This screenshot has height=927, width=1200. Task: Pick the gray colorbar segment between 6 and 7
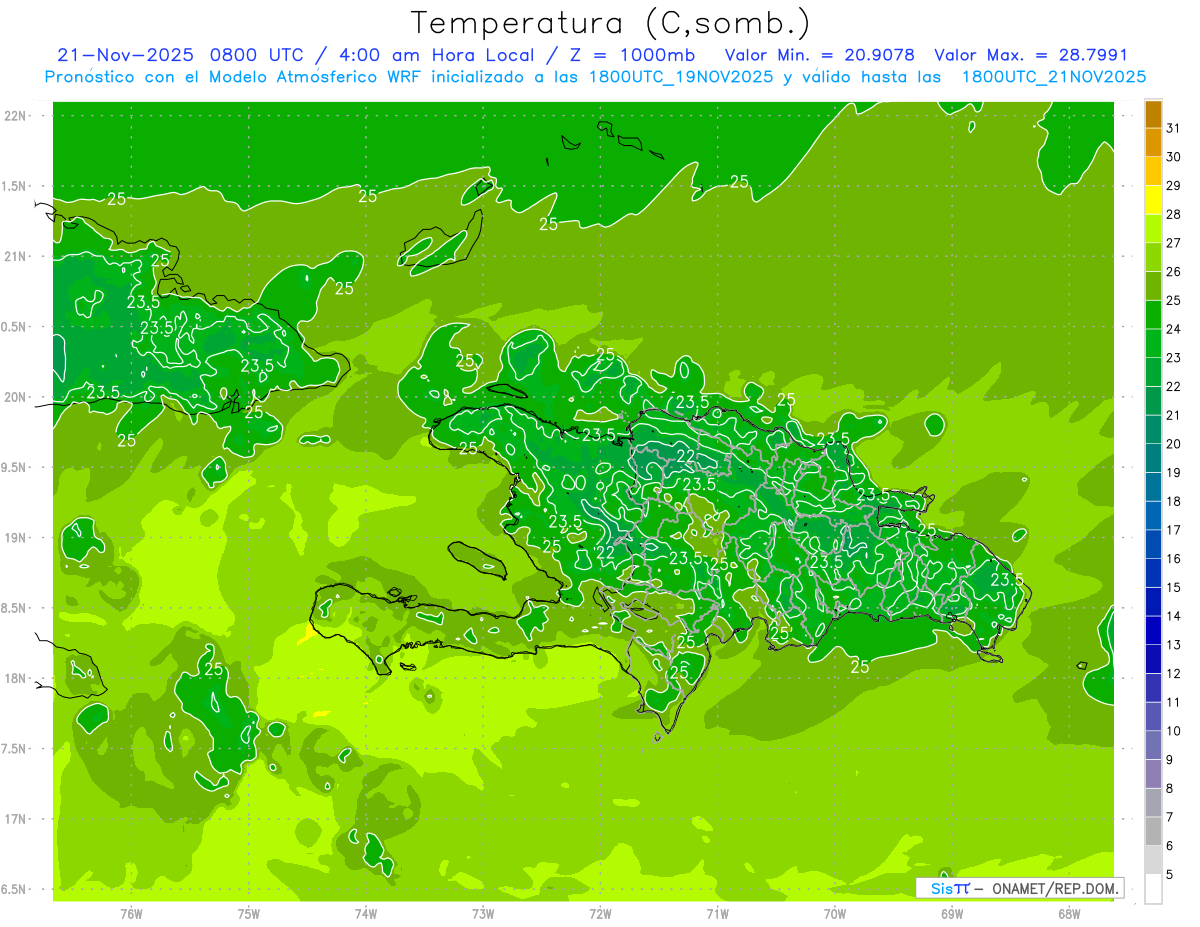1153,832
